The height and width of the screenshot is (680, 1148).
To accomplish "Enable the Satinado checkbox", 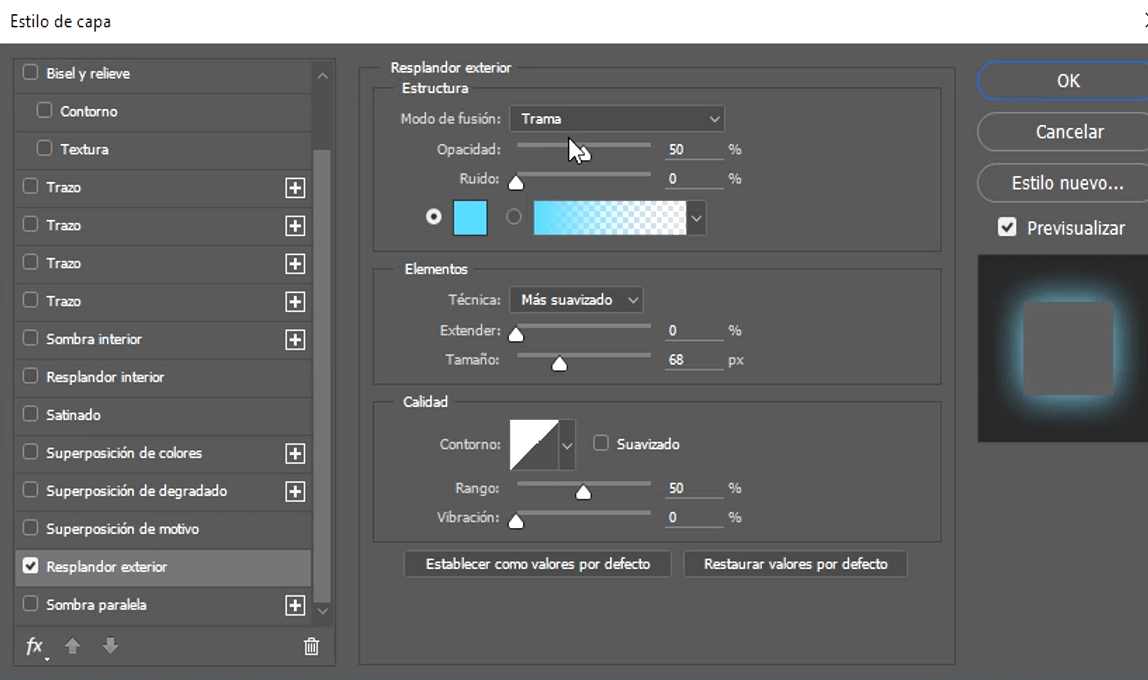I will (x=30, y=414).
